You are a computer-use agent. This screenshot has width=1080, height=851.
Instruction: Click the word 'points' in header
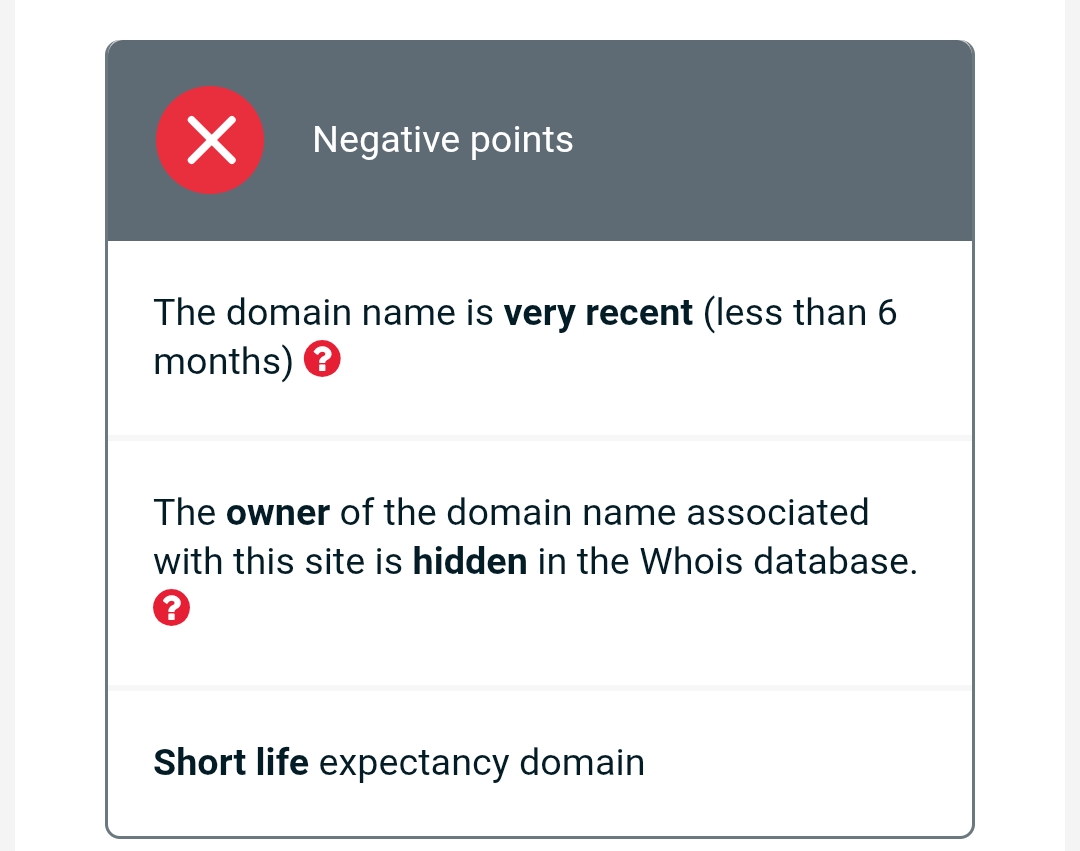tap(521, 141)
